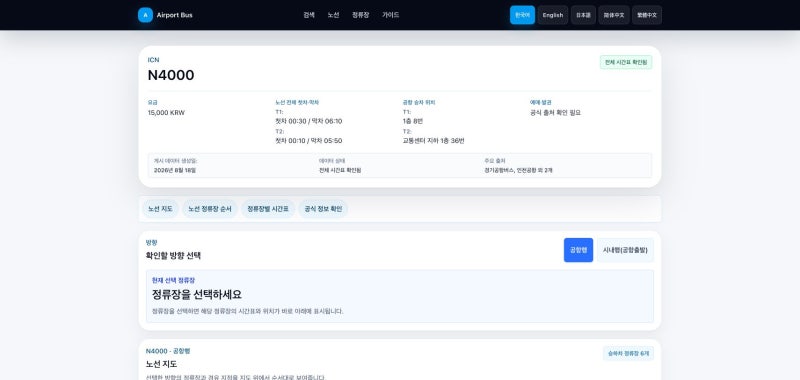Viewport: 800px width, 380px height.
Task: Go to the 노선 navigation item
Action: [x=333, y=15]
